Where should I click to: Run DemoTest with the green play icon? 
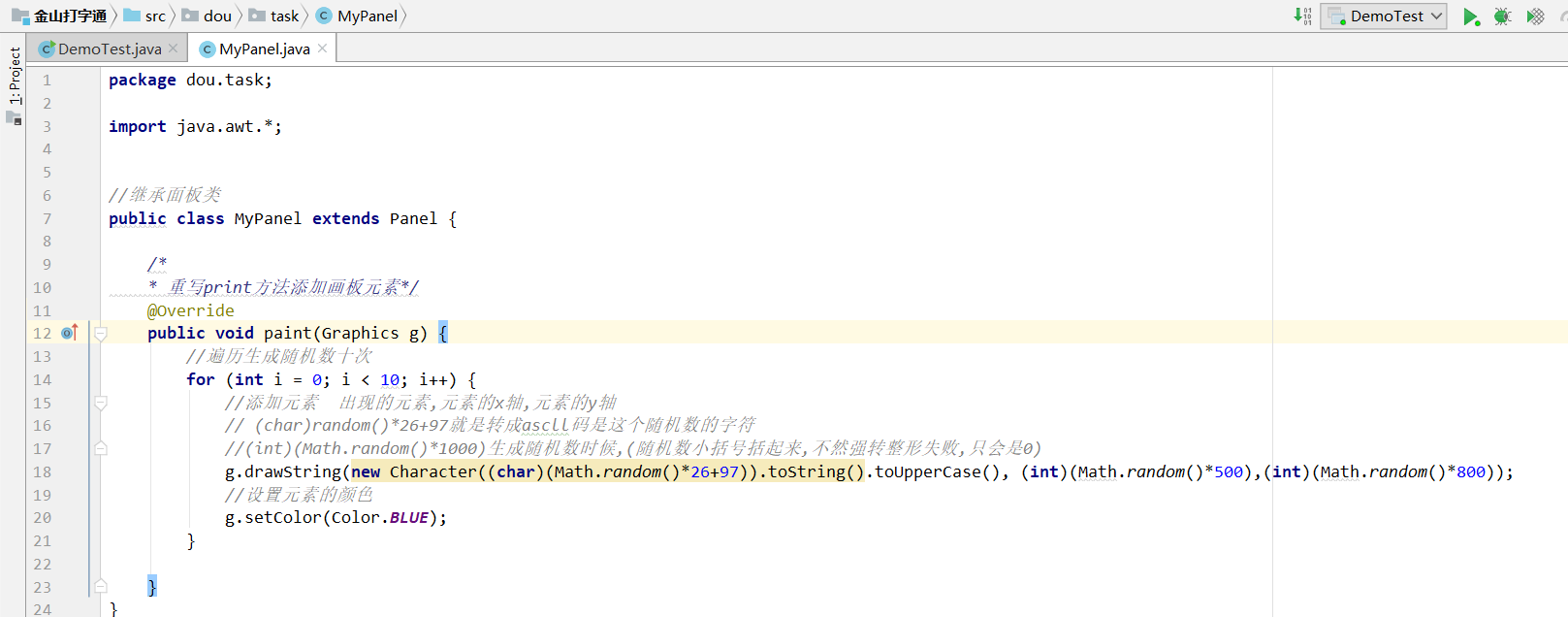coord(1471,16)
